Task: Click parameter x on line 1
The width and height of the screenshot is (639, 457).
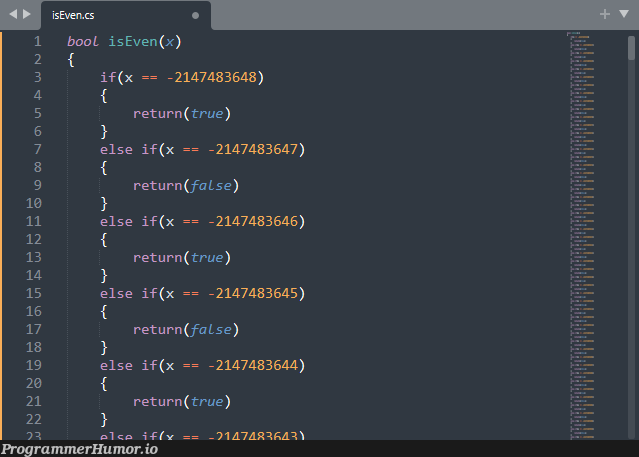Action: coord(170,42)
